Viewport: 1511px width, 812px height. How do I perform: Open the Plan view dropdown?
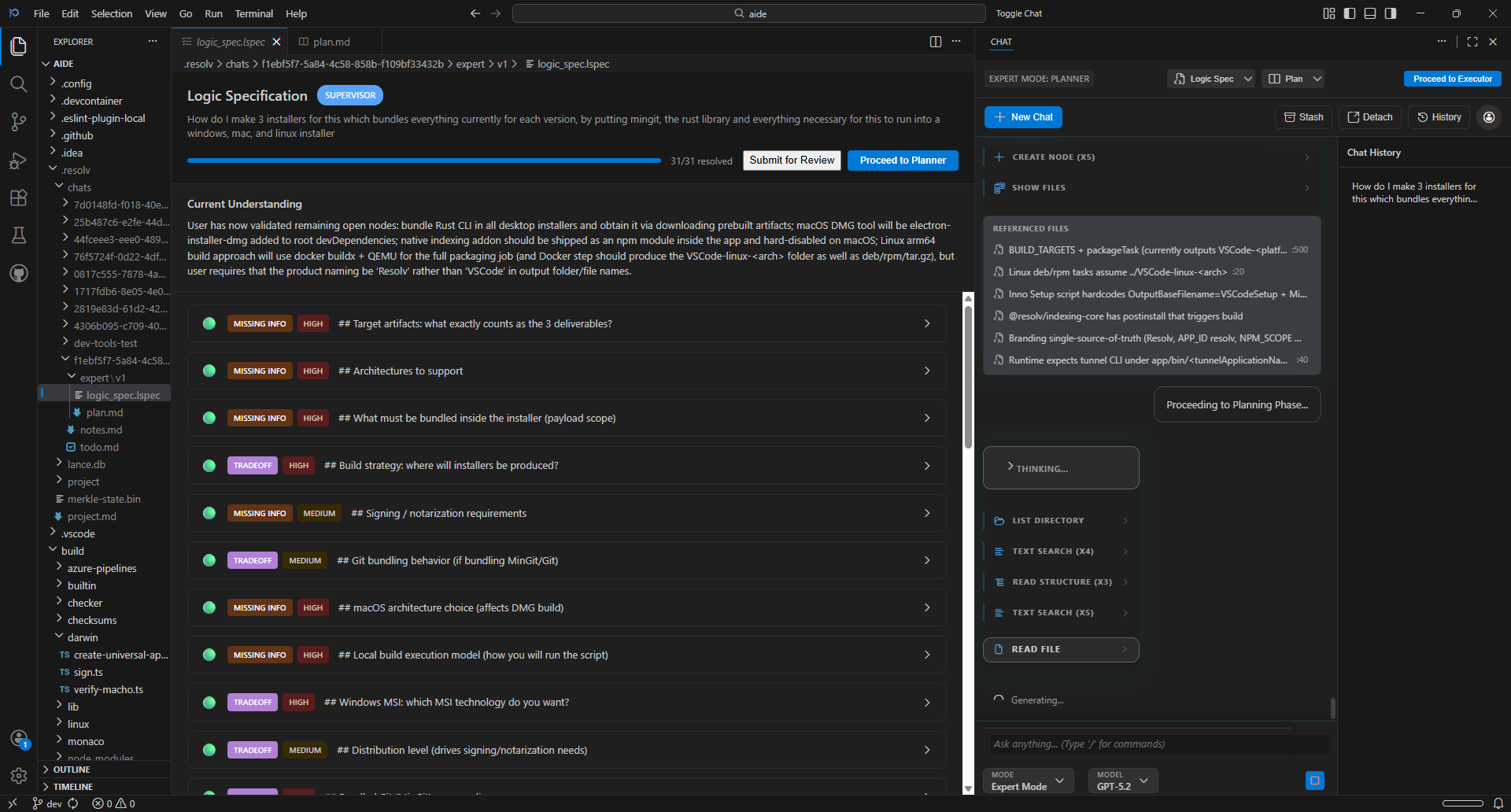click(x=1293, y=79)
